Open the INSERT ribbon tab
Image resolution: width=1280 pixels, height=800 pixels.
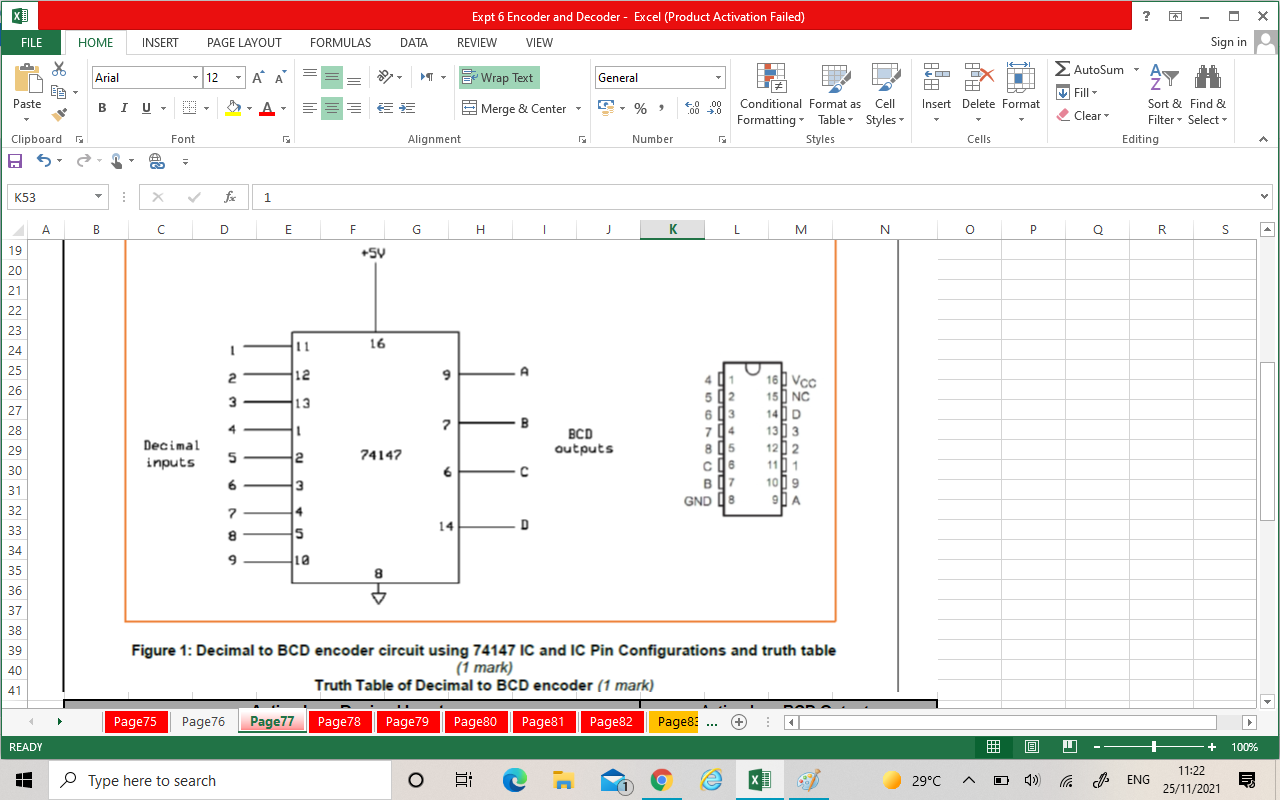tap(160, 43)
